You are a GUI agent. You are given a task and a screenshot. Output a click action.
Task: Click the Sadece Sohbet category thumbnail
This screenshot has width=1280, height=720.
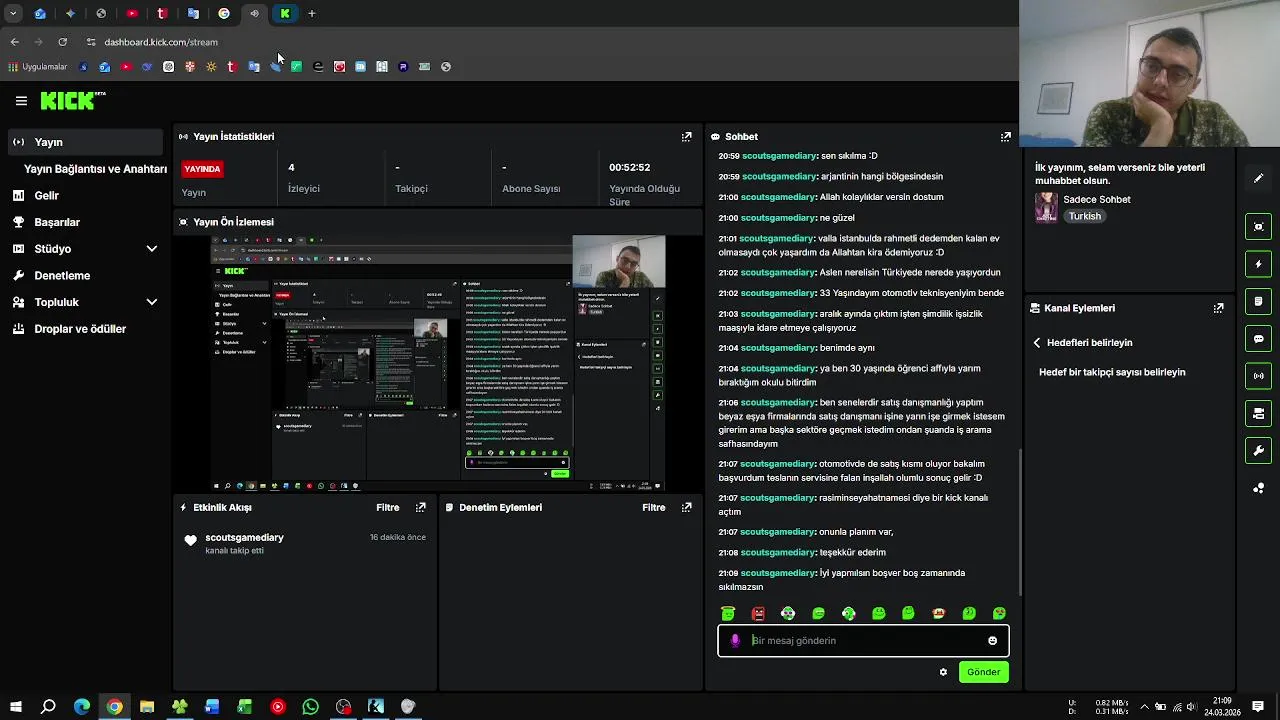pyautogui.click(x=1046, y=207)
